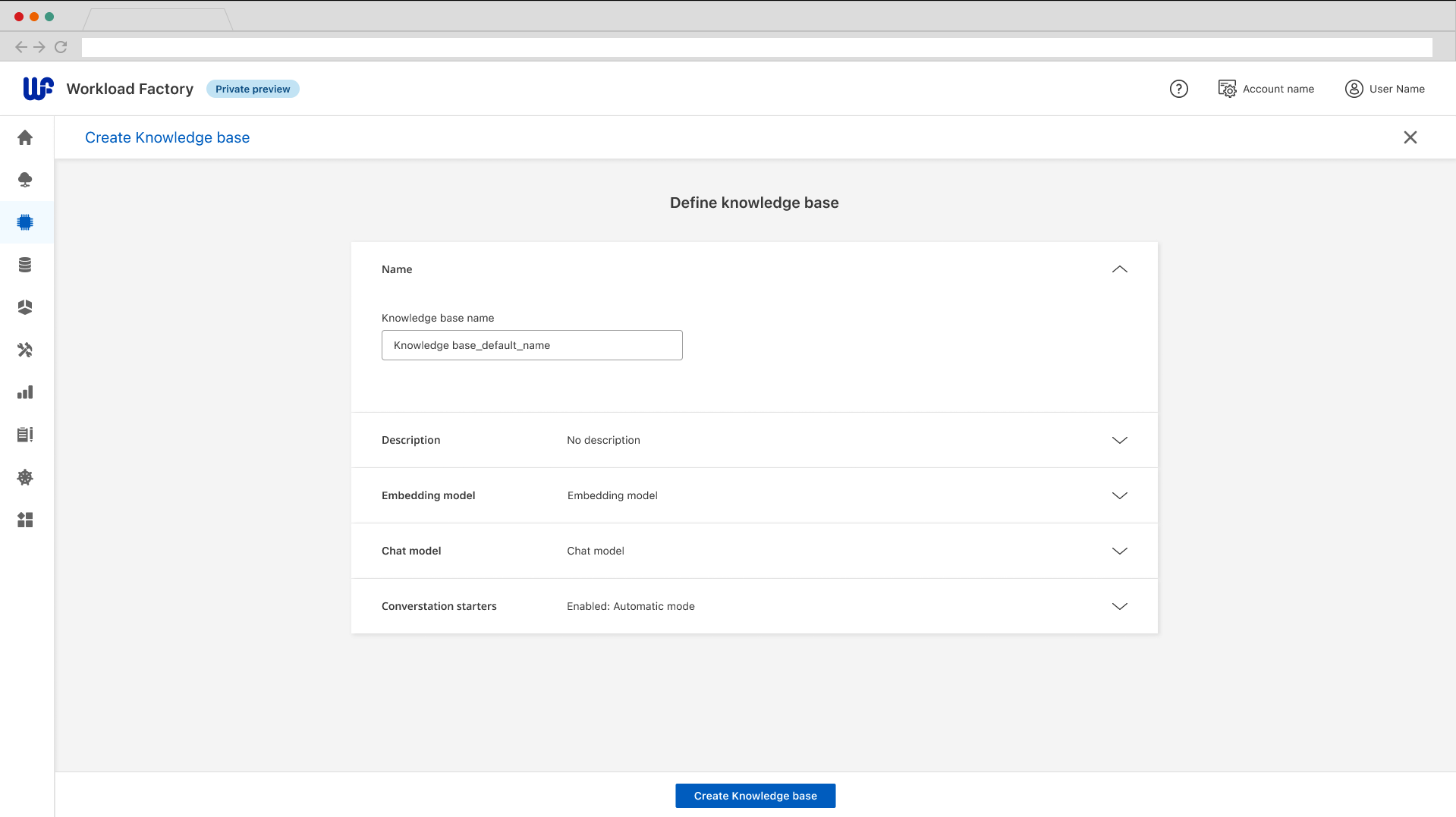Expand the Chat model section
The image size is (1456, 817).
pyautogui.click(x=1119, y=551)
